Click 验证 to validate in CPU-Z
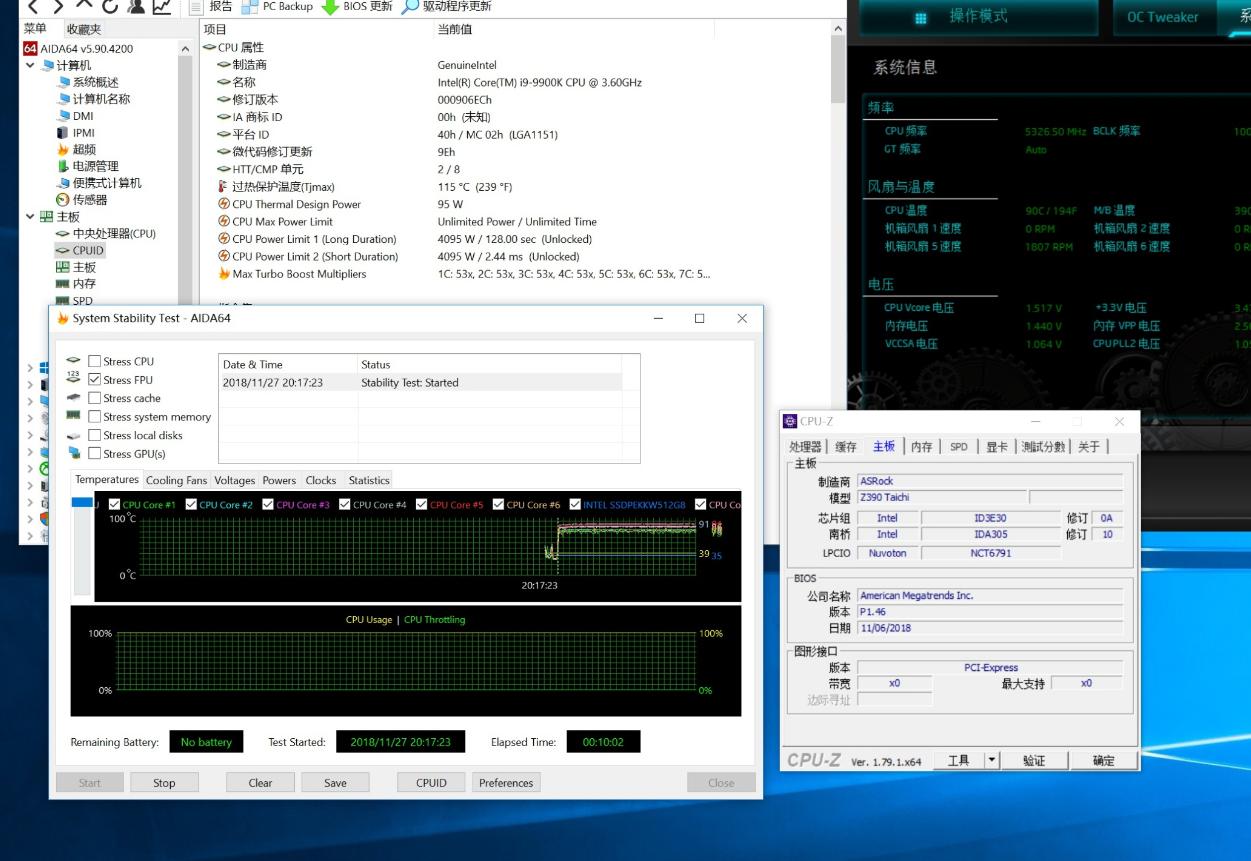This screenshot has width=1251, height=861. coord(1034,759)
